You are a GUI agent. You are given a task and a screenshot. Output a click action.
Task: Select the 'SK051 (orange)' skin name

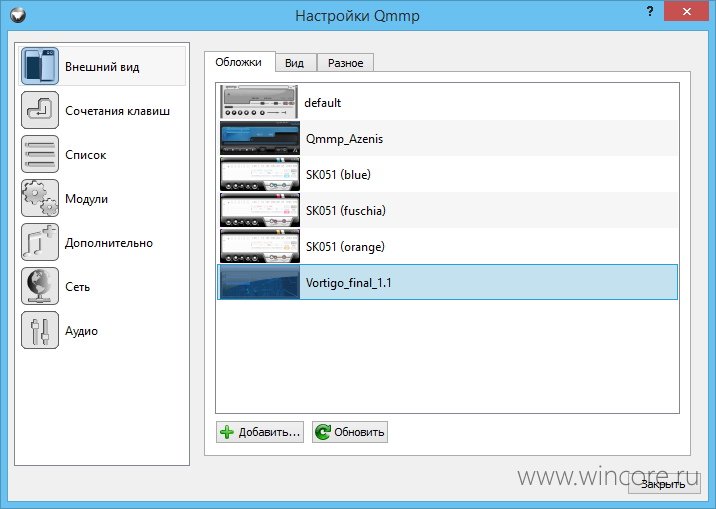(345, 247)
